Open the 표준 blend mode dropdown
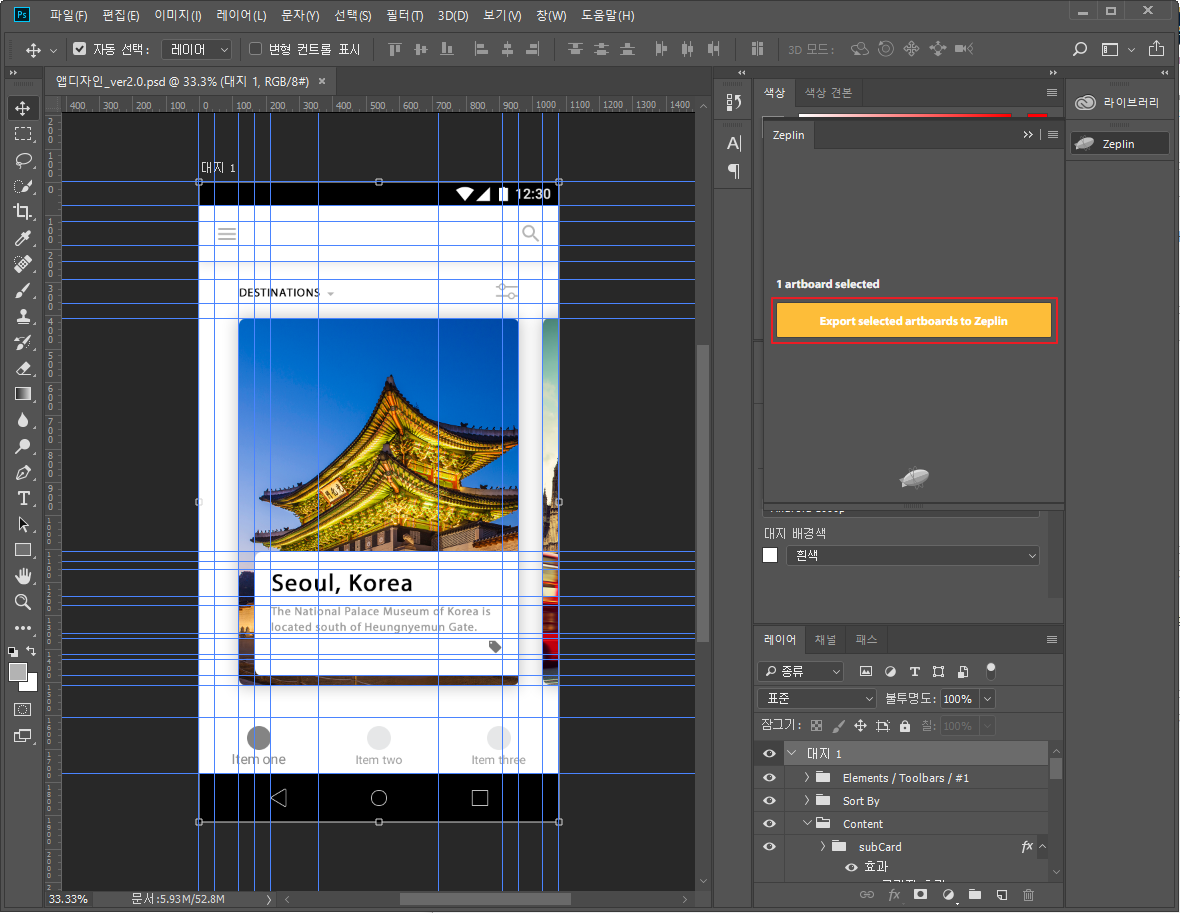Viewport: 1180px width, 913px height. pos(817,699)
